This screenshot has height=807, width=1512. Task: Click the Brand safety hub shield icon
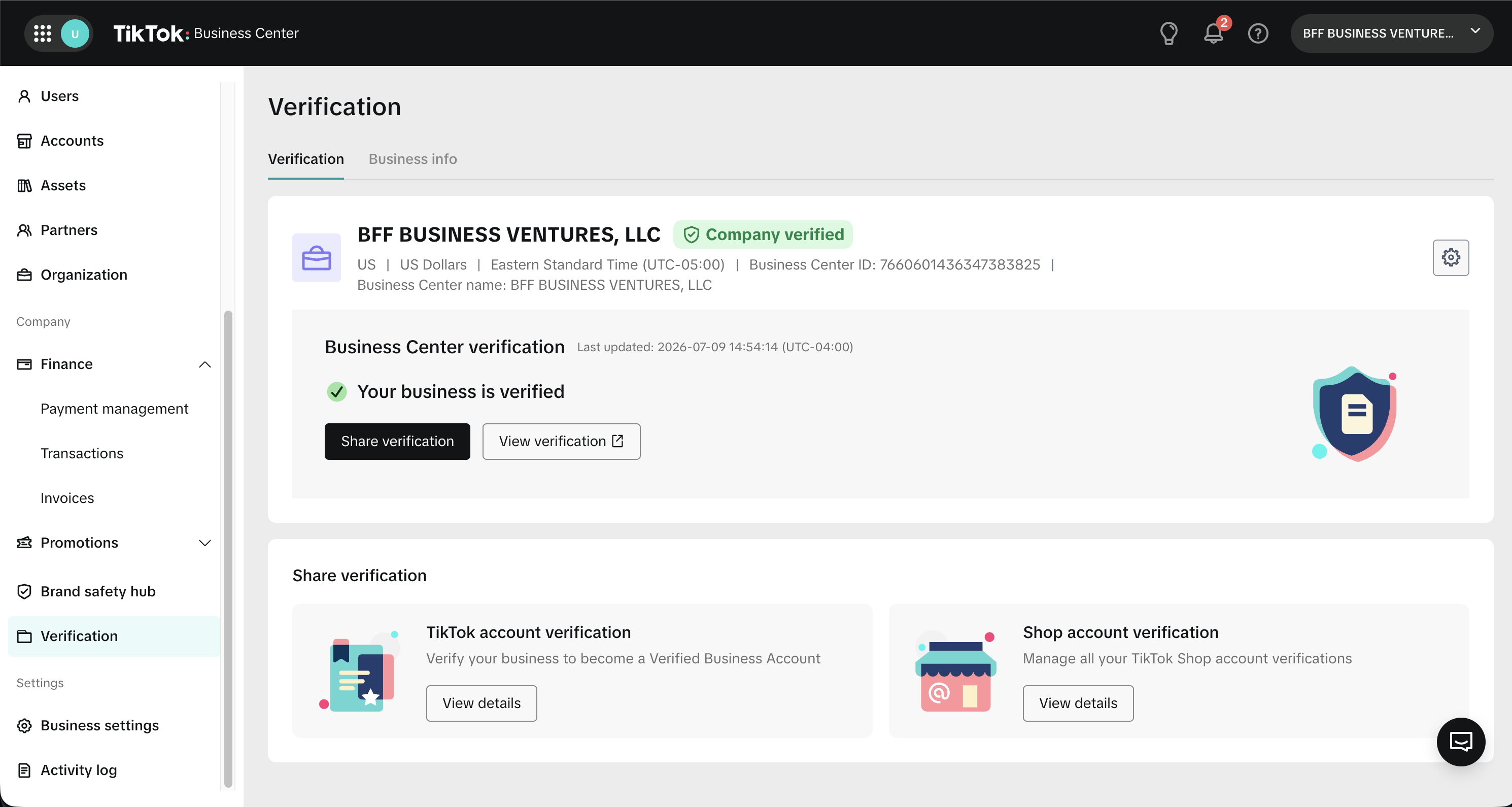(x=24, y=591)
